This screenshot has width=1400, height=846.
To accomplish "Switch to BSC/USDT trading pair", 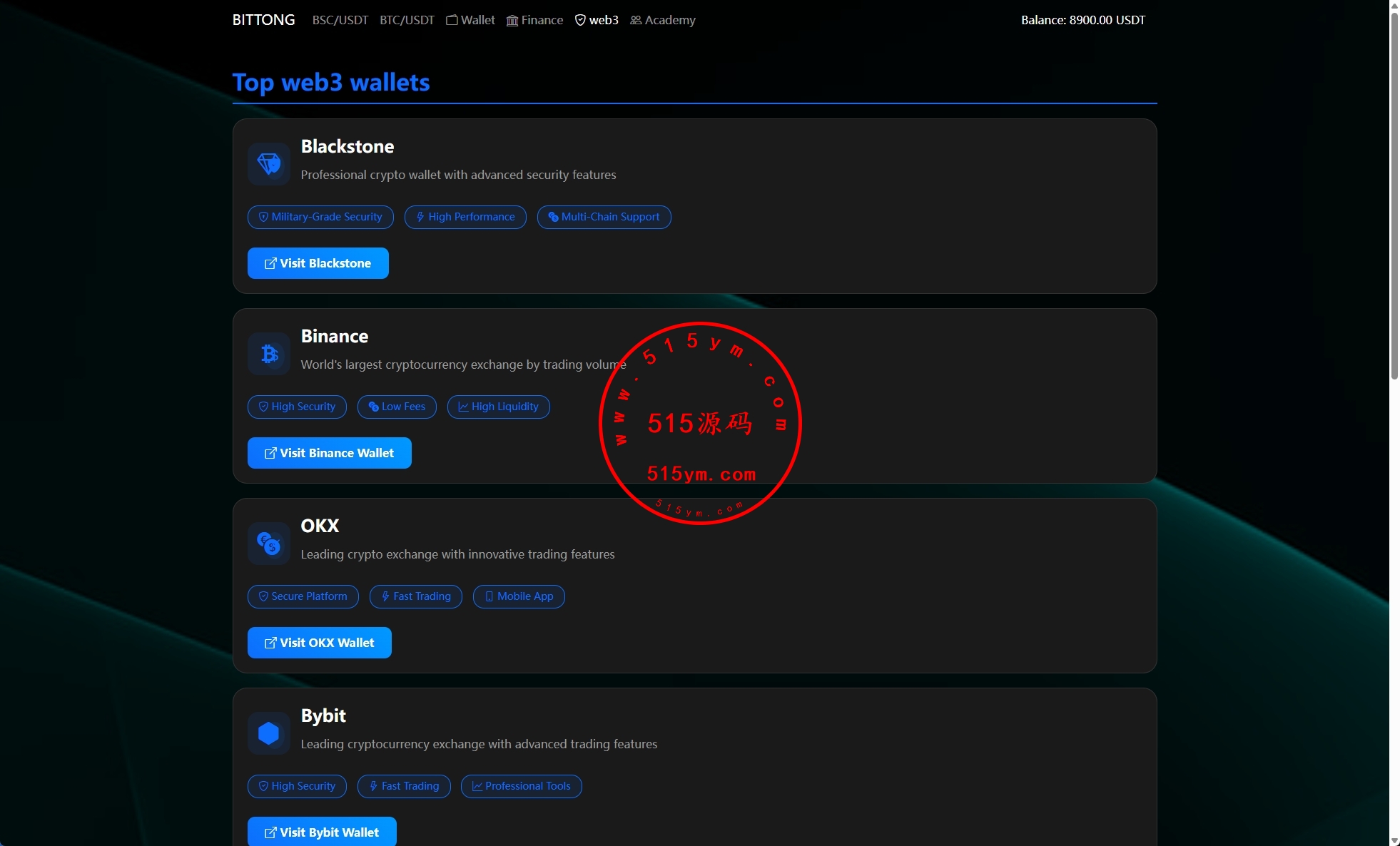I will coord(340,20).
